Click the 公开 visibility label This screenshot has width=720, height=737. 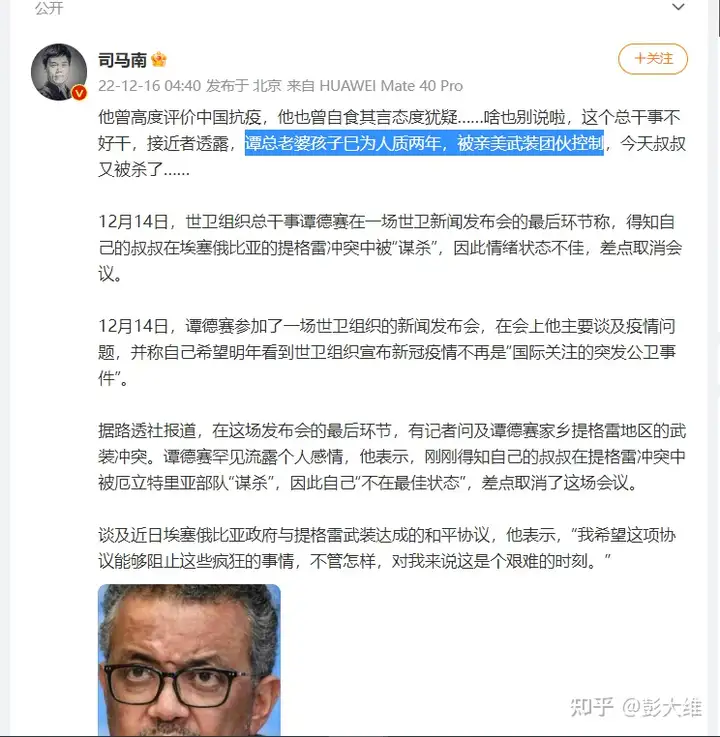[49, 8]
